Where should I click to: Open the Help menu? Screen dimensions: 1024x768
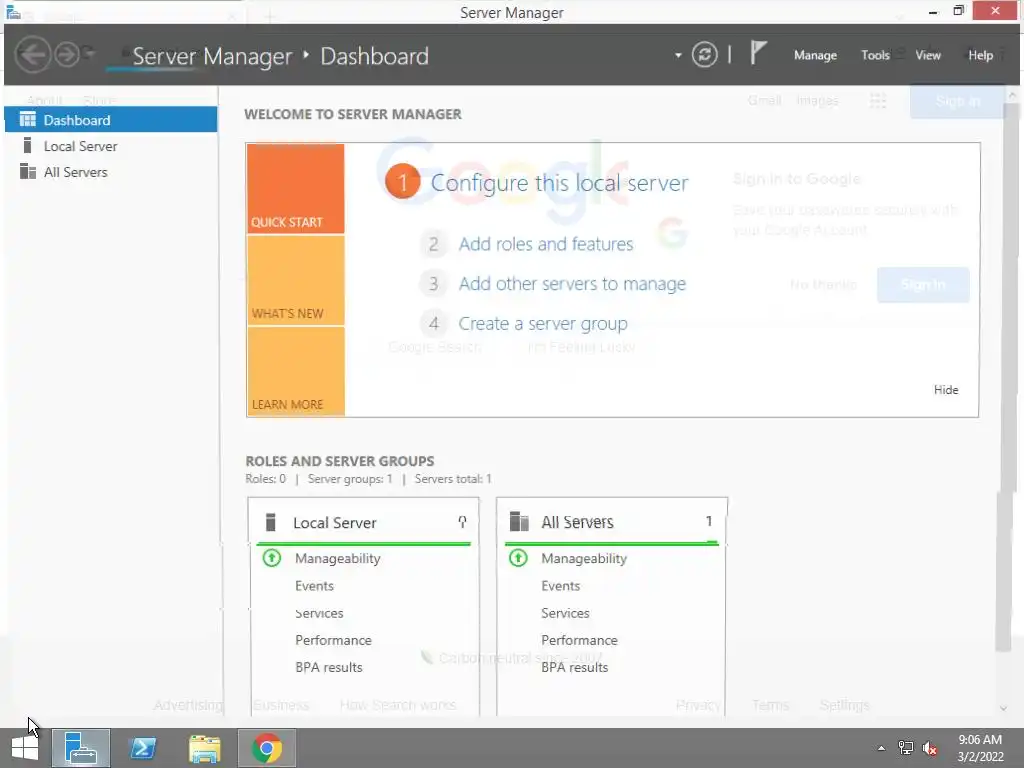coord(980,56)
